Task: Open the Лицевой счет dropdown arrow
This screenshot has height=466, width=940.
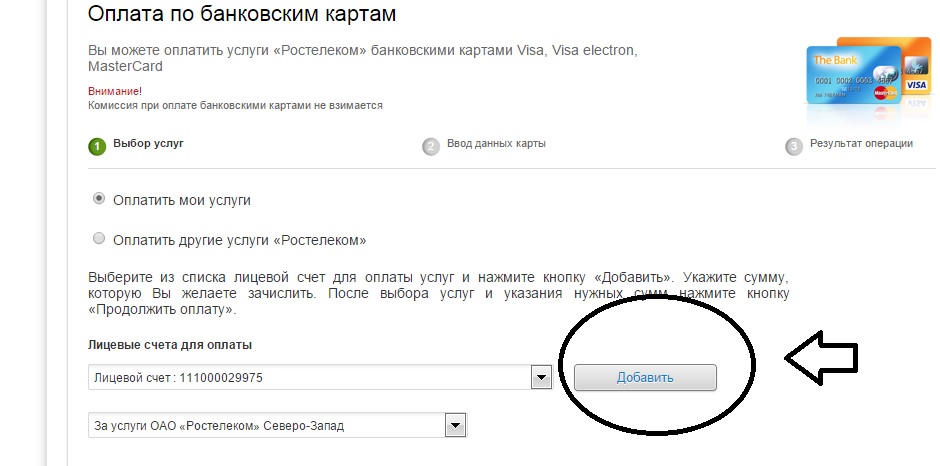Action: click(541, 378)
